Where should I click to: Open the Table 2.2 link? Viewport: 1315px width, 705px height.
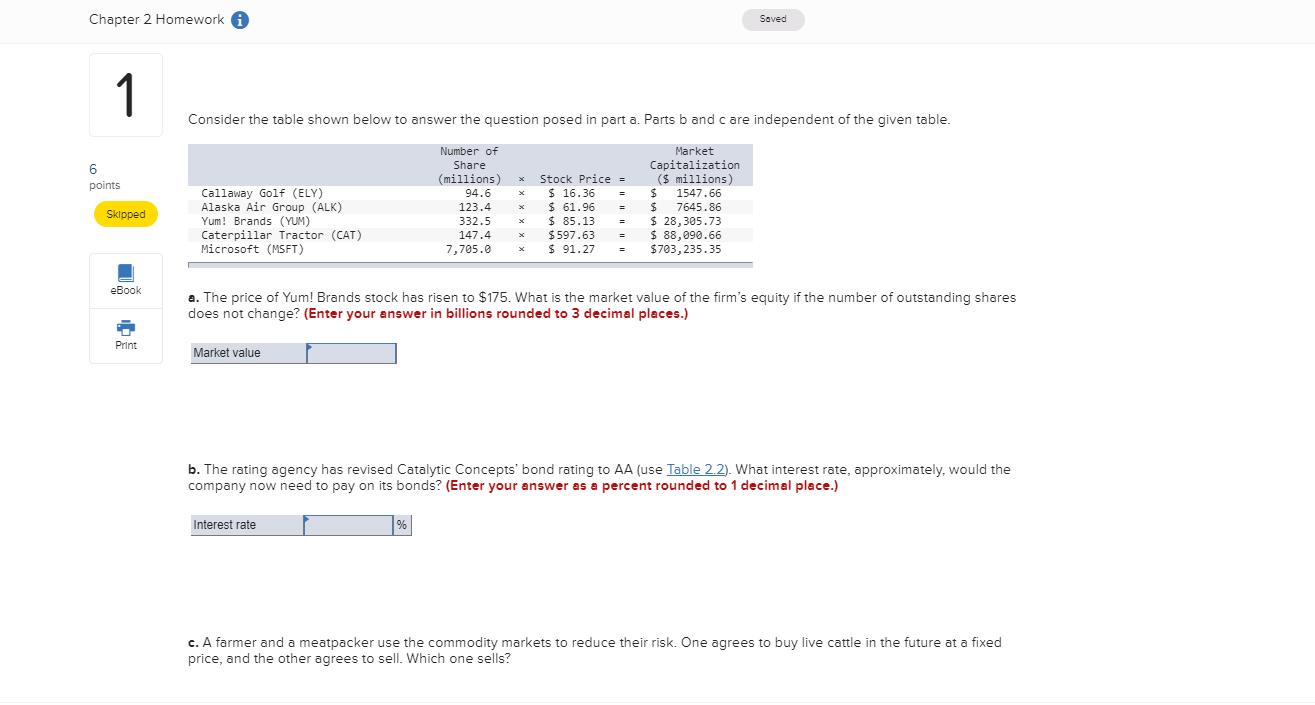(698, 469)
